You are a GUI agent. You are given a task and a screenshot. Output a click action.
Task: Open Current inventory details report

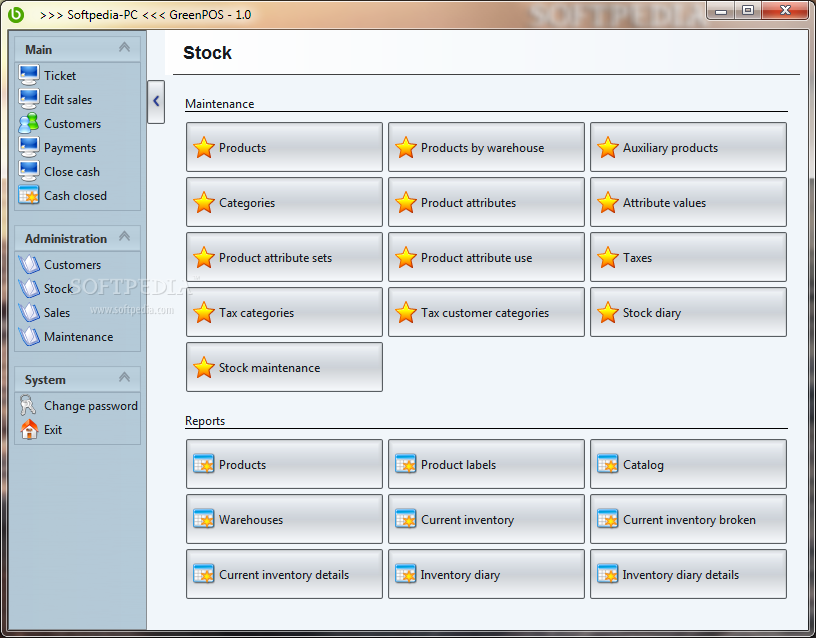(284, 574)
